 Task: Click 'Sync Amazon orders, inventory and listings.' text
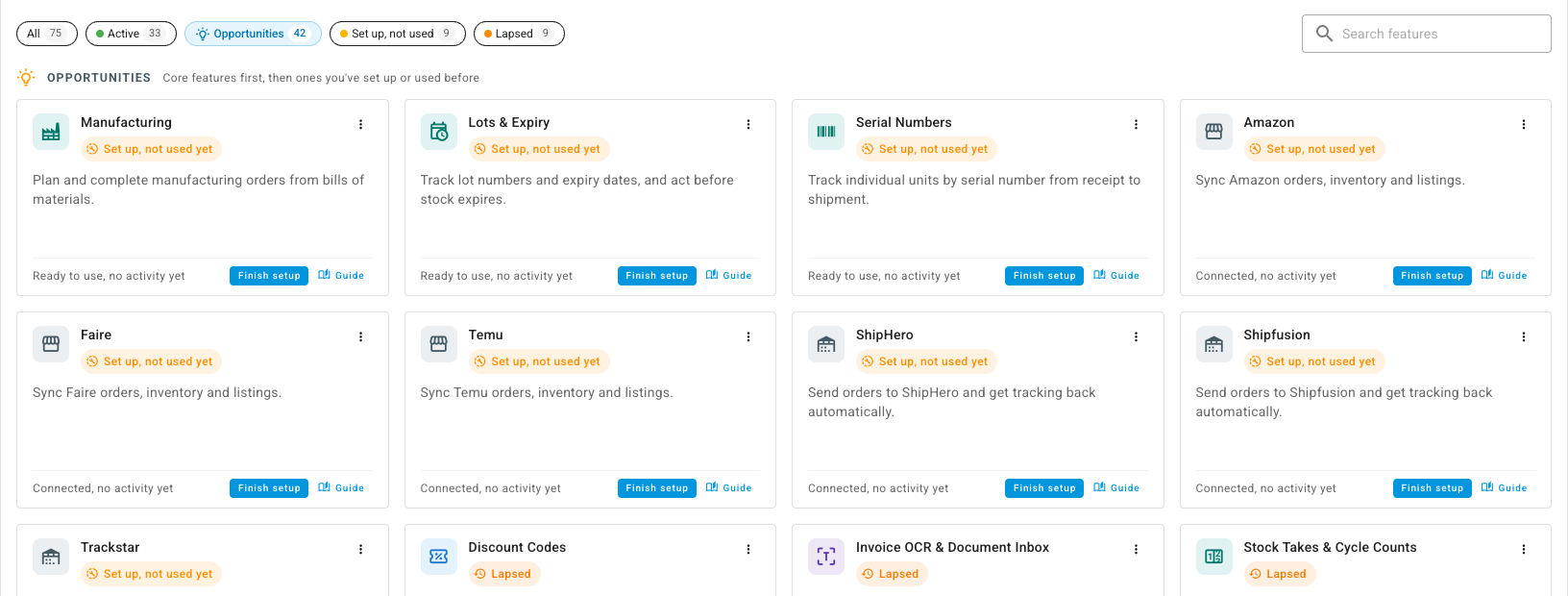click(1330, 180)
